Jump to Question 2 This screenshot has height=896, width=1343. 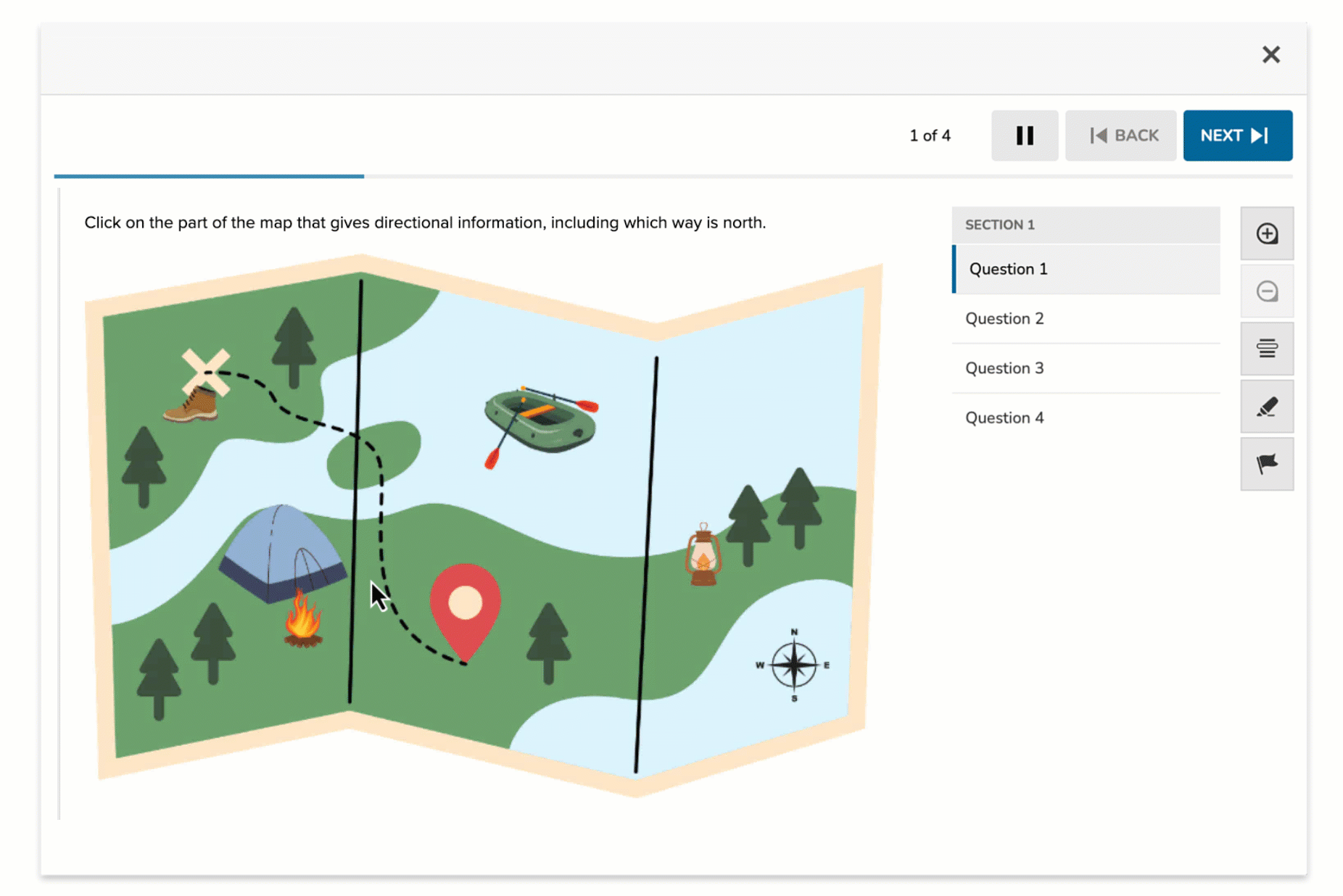tap(1086, 318)
